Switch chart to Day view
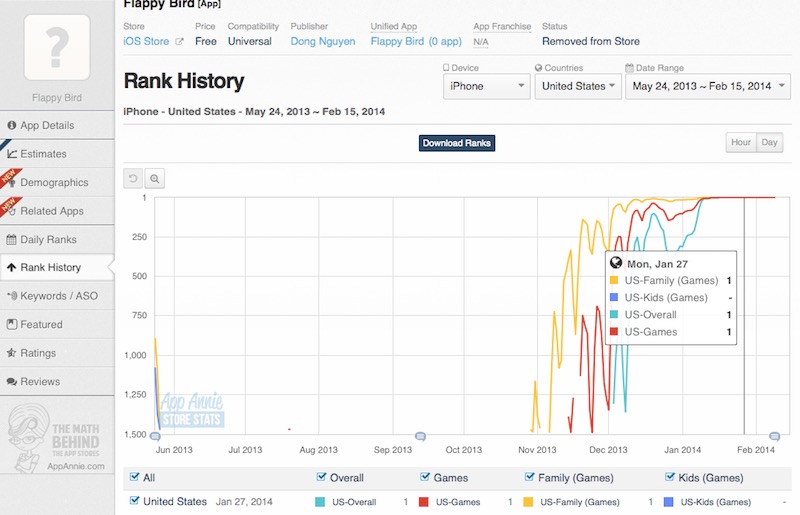This screenshot has height=515, width=800. (x=769, y=142)
